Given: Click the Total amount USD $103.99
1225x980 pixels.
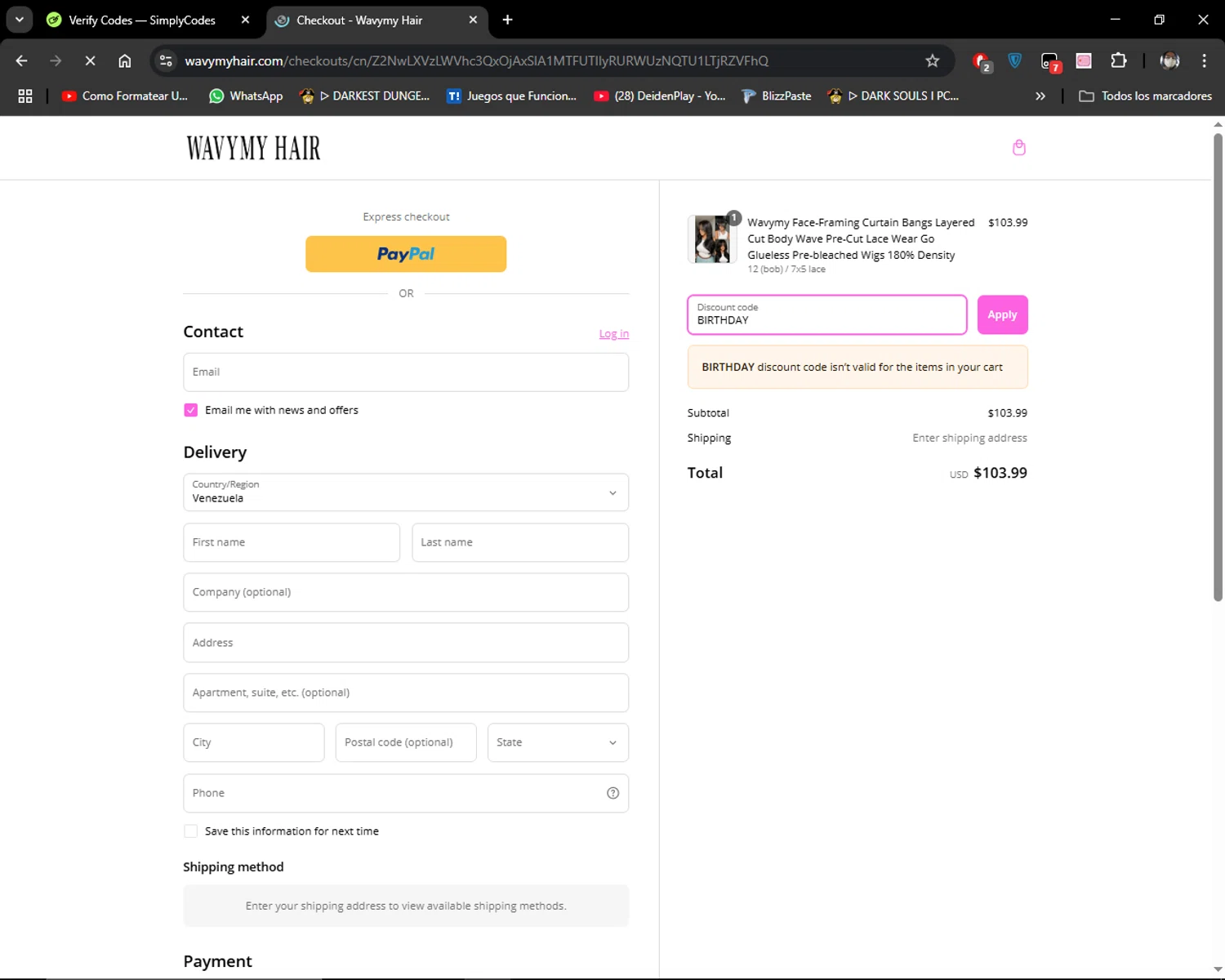Looking at the screenshot, I should point(988,473).
